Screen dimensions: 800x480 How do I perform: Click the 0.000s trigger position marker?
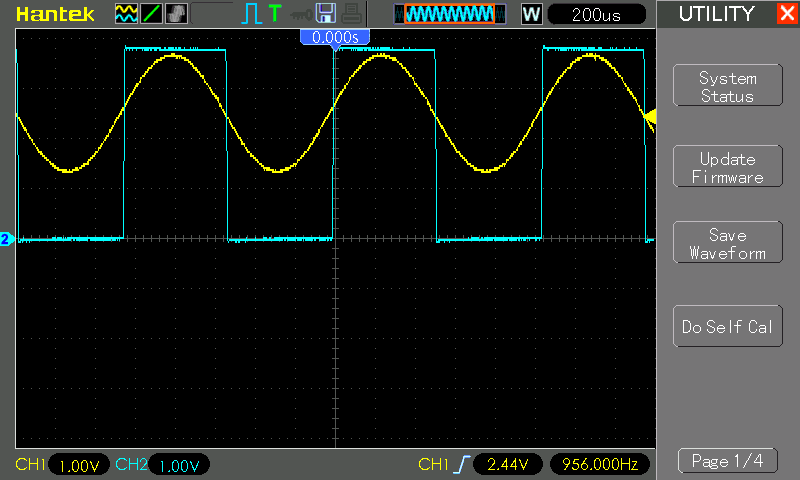(x=335, y=37)
